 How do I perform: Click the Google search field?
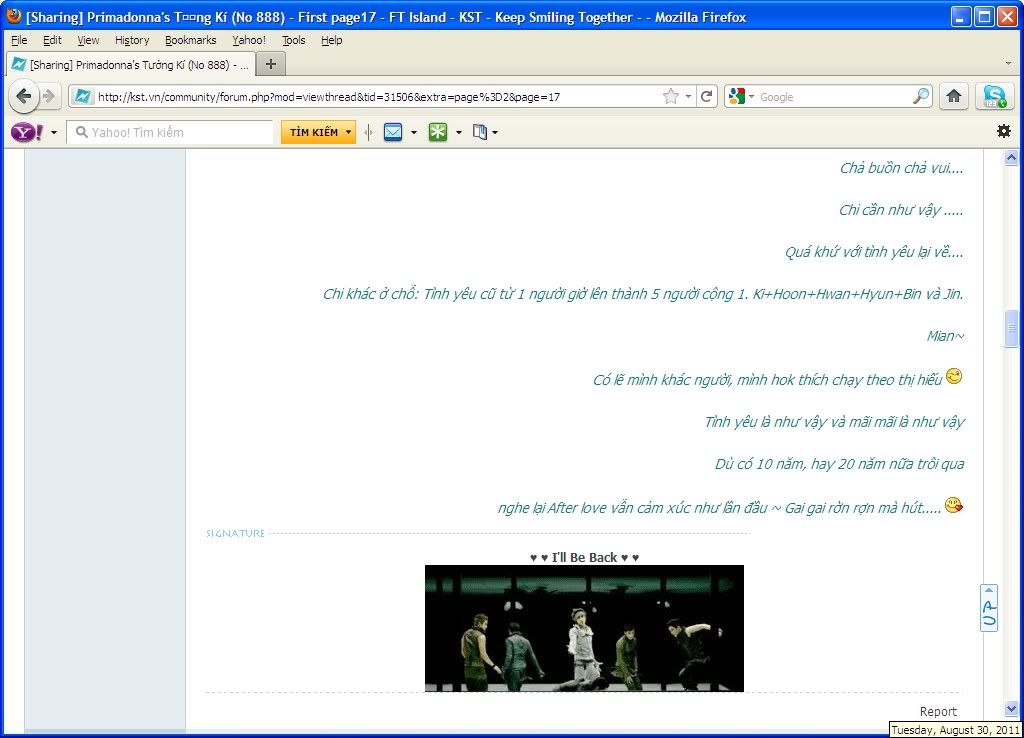[x=835, y=97]
